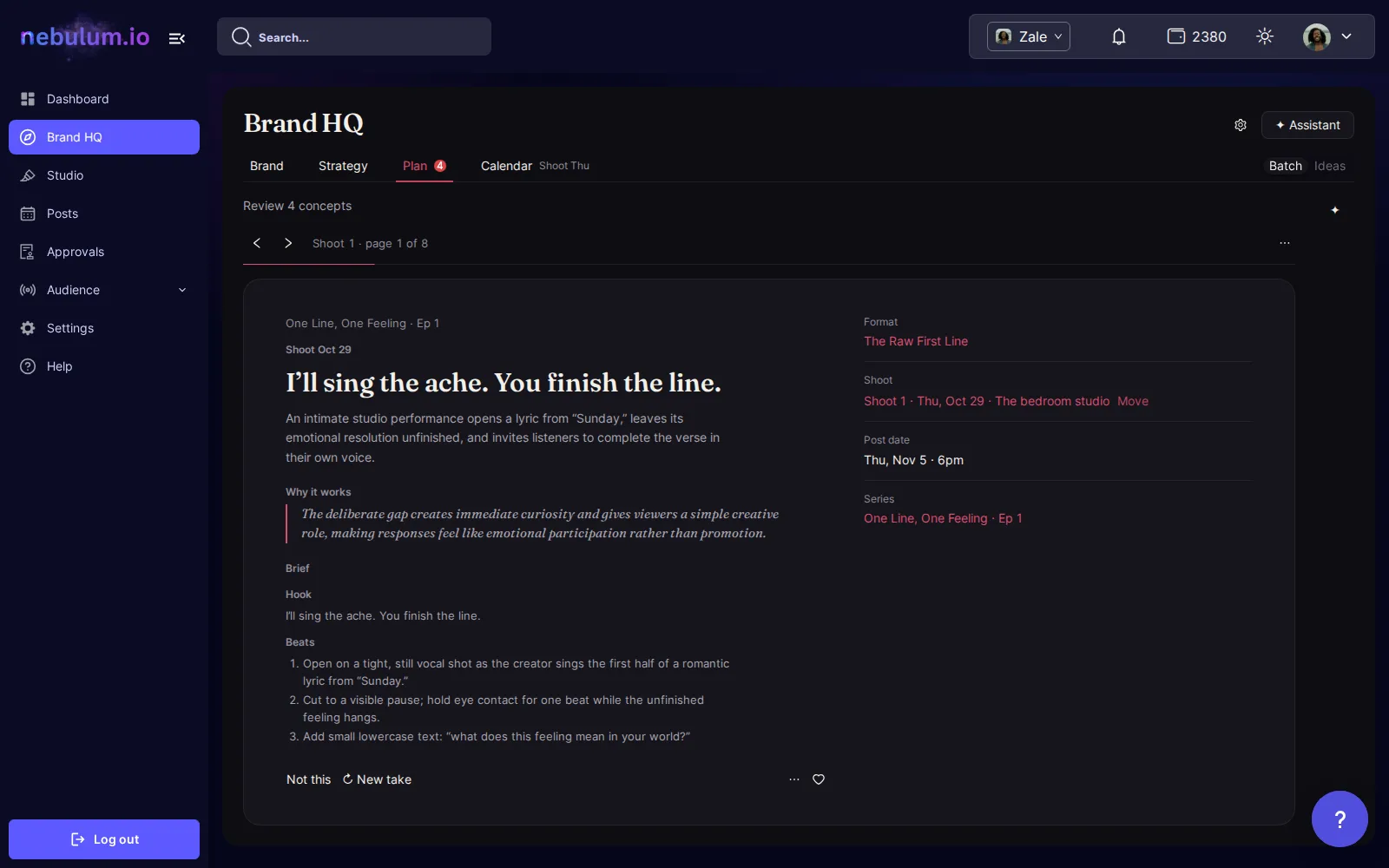Select the Plan tab
The image size is (1389, 868).
point(425,166)
